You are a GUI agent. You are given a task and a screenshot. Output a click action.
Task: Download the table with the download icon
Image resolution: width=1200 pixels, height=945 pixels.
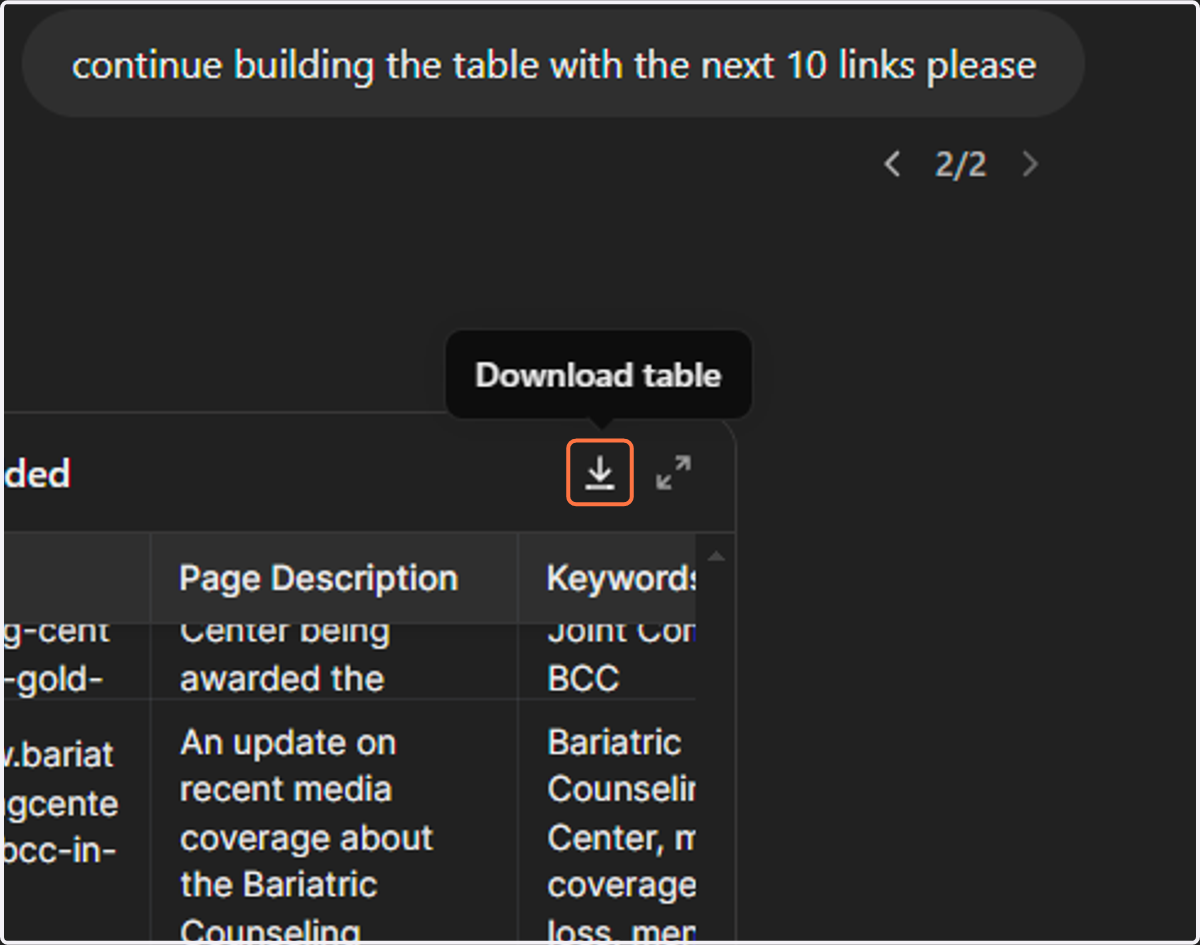[x=600, y=472]
